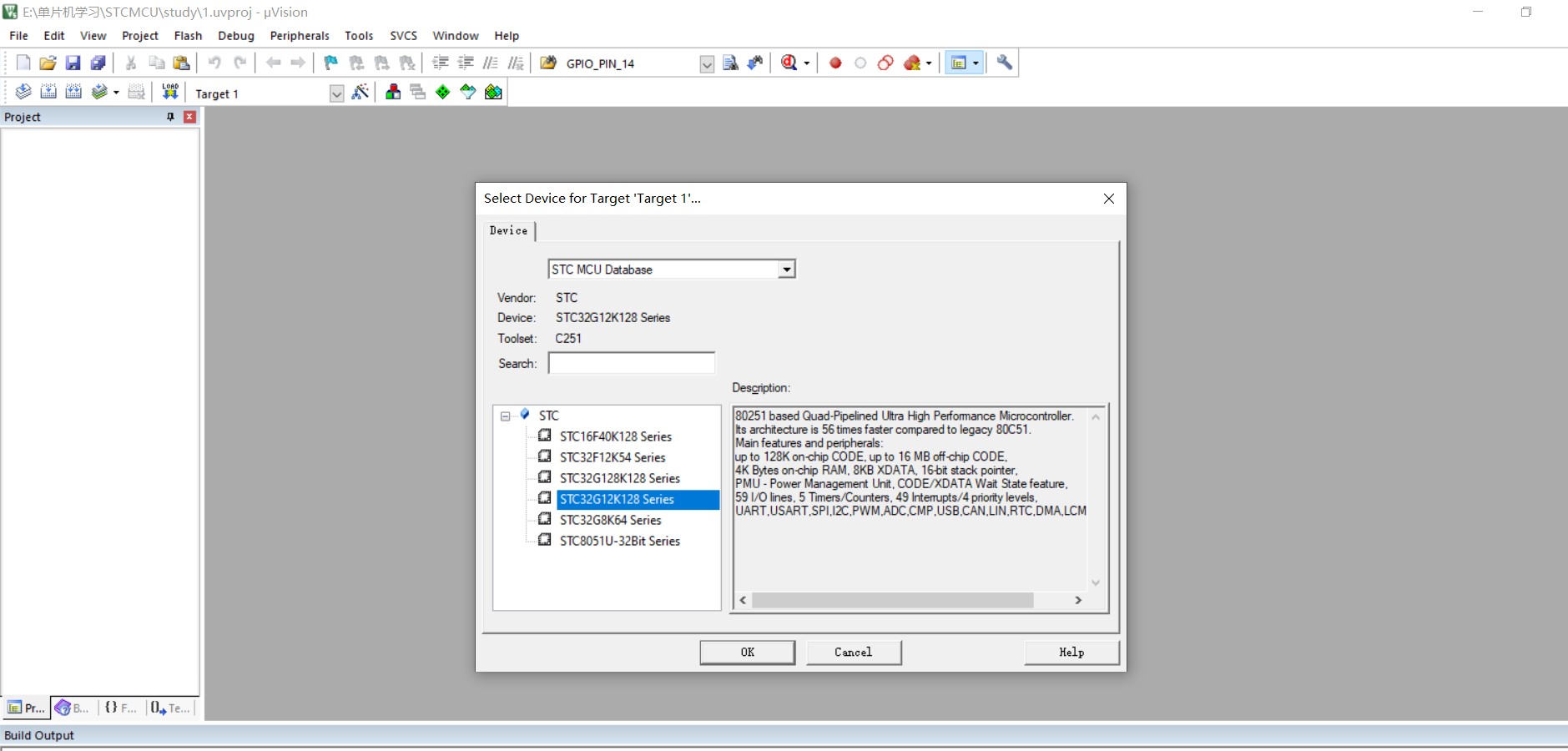Click the Save file toolbar icon
The image size is (1568, 751).
(x=73, y=63)
